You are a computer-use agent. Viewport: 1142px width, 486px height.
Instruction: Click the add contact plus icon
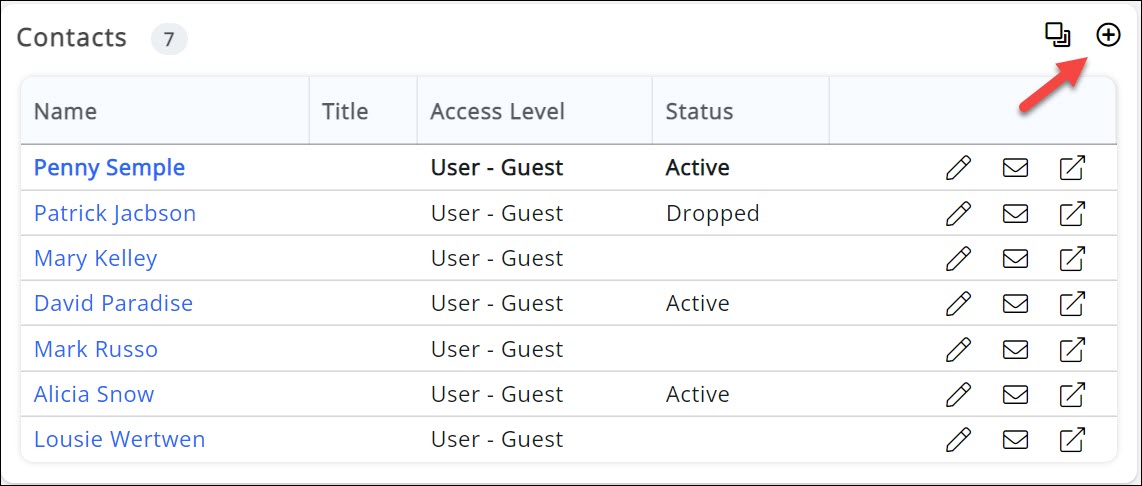click(x=1108, y=35)
